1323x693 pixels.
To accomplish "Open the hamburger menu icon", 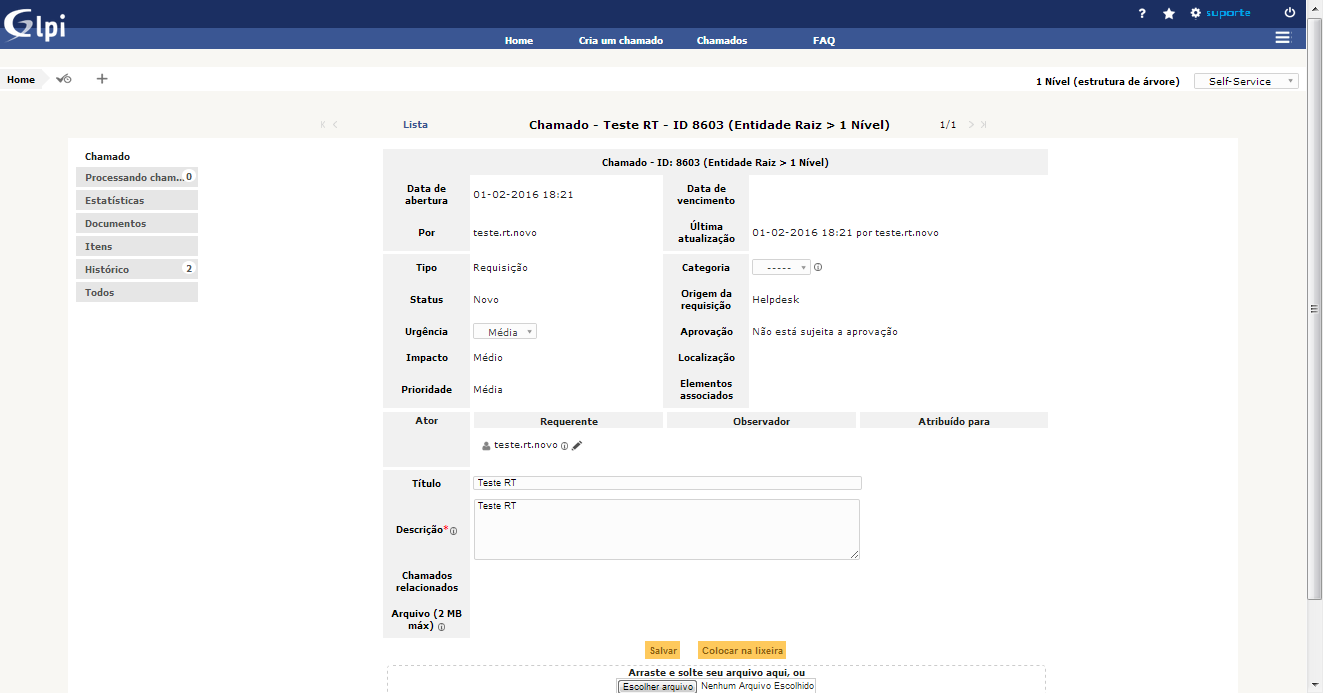I will point(1282,38).
